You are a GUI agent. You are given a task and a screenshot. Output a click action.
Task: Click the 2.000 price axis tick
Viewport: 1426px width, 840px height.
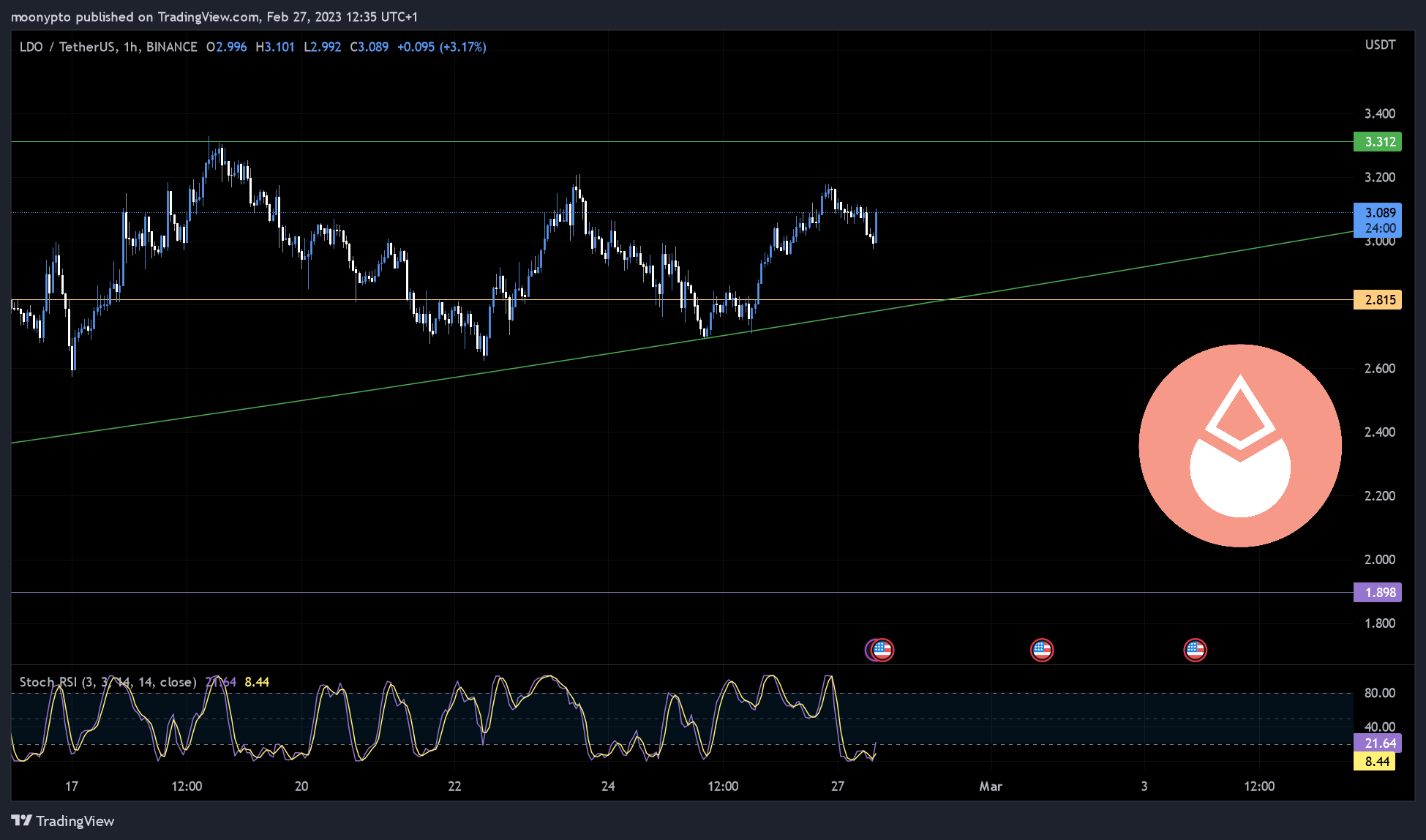click(1380, 559)
